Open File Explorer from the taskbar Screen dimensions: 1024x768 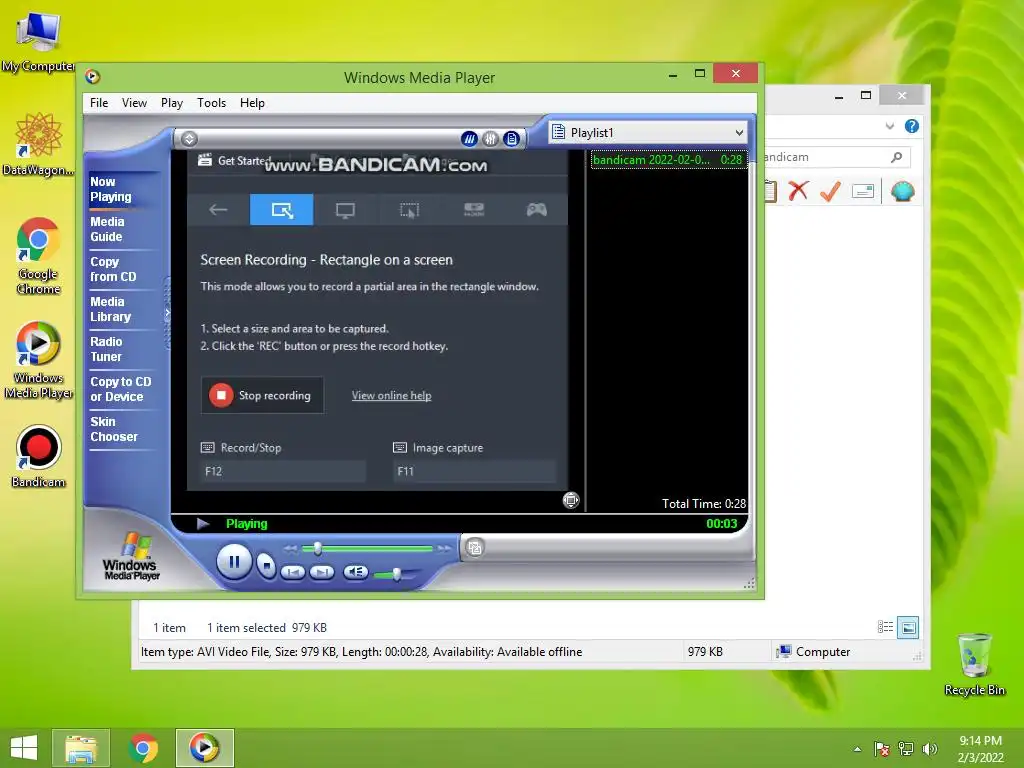click(81, 748)
